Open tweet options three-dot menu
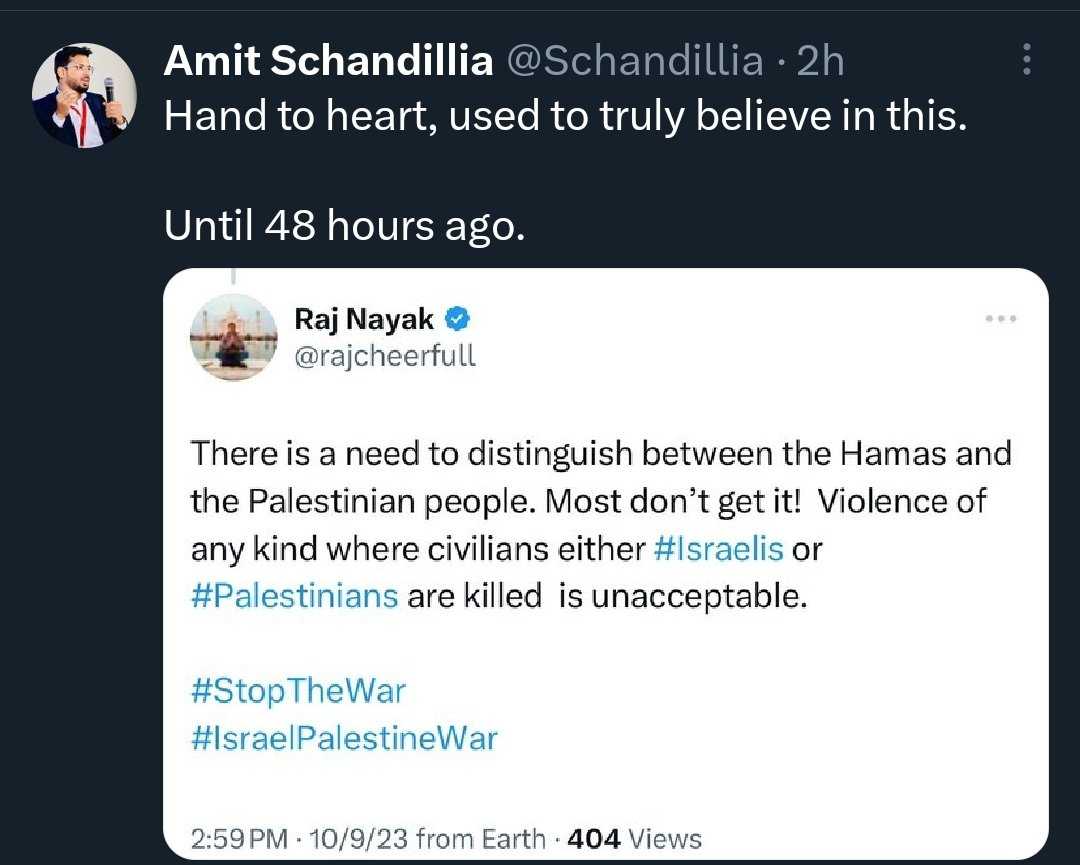This screenshot has width=1080, height=865. [x=1027, y=61]
